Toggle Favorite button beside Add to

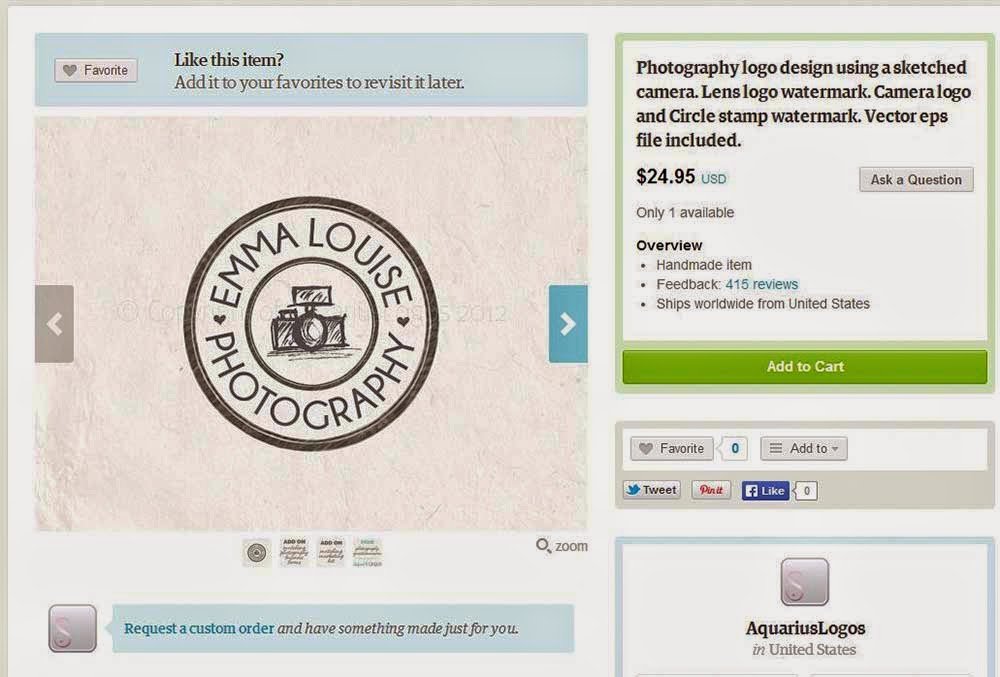click(x=672, y=449)
